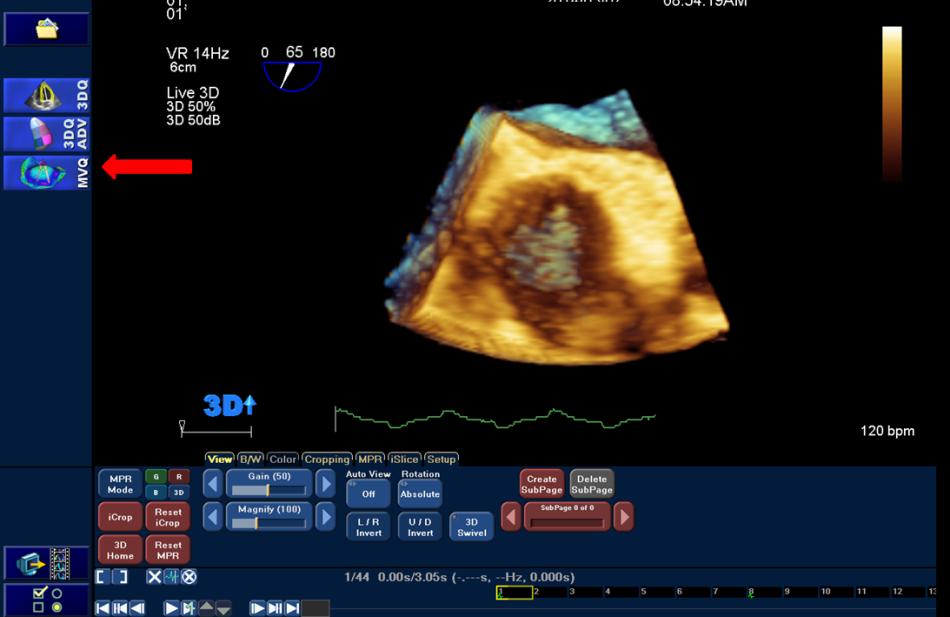Launch the 3DQ quantification plugin
The image size is (950, 617).
[x=46, y=95]
